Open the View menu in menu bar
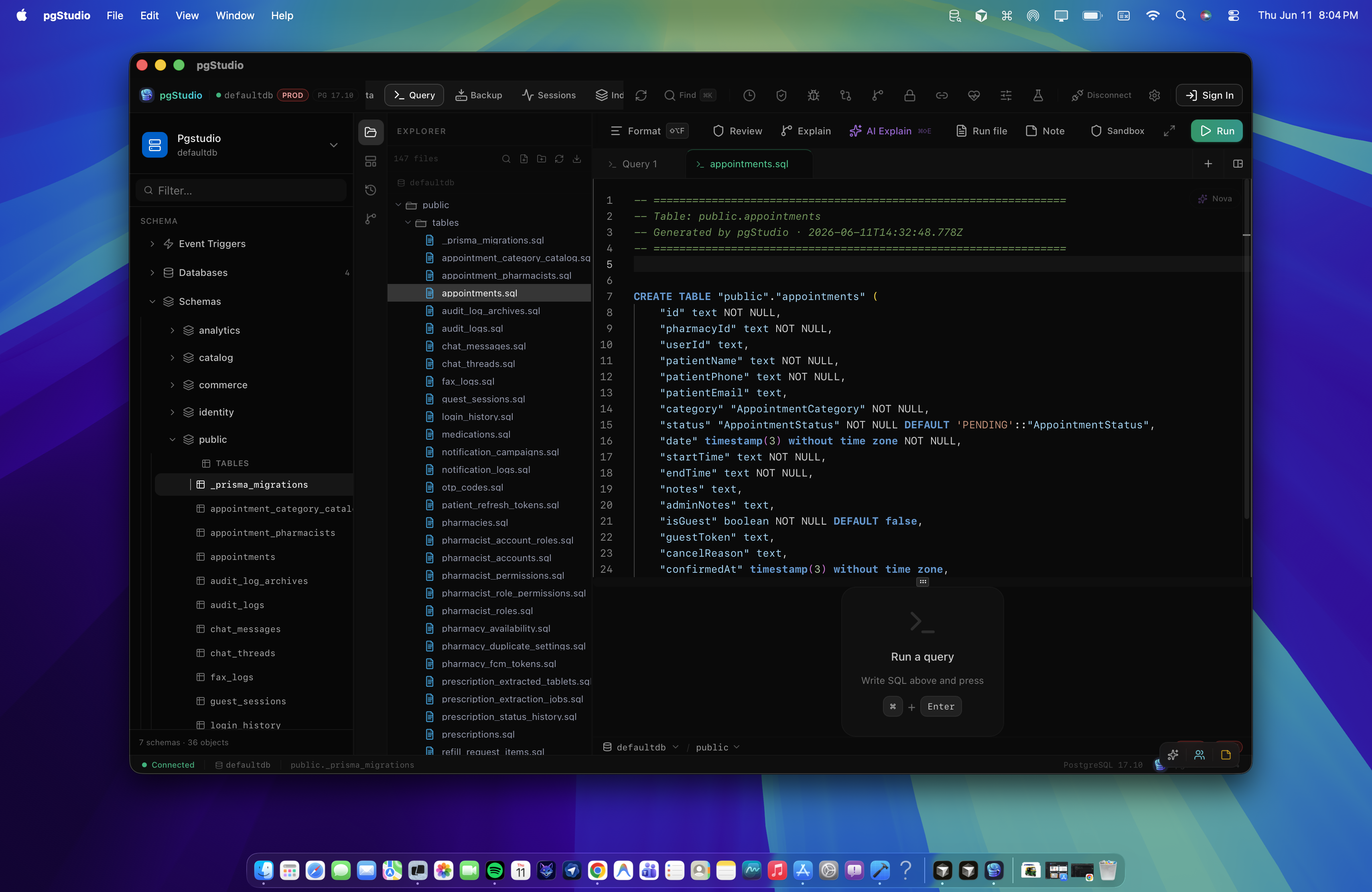Viewport: 1372px width, 892px height. 187,16
